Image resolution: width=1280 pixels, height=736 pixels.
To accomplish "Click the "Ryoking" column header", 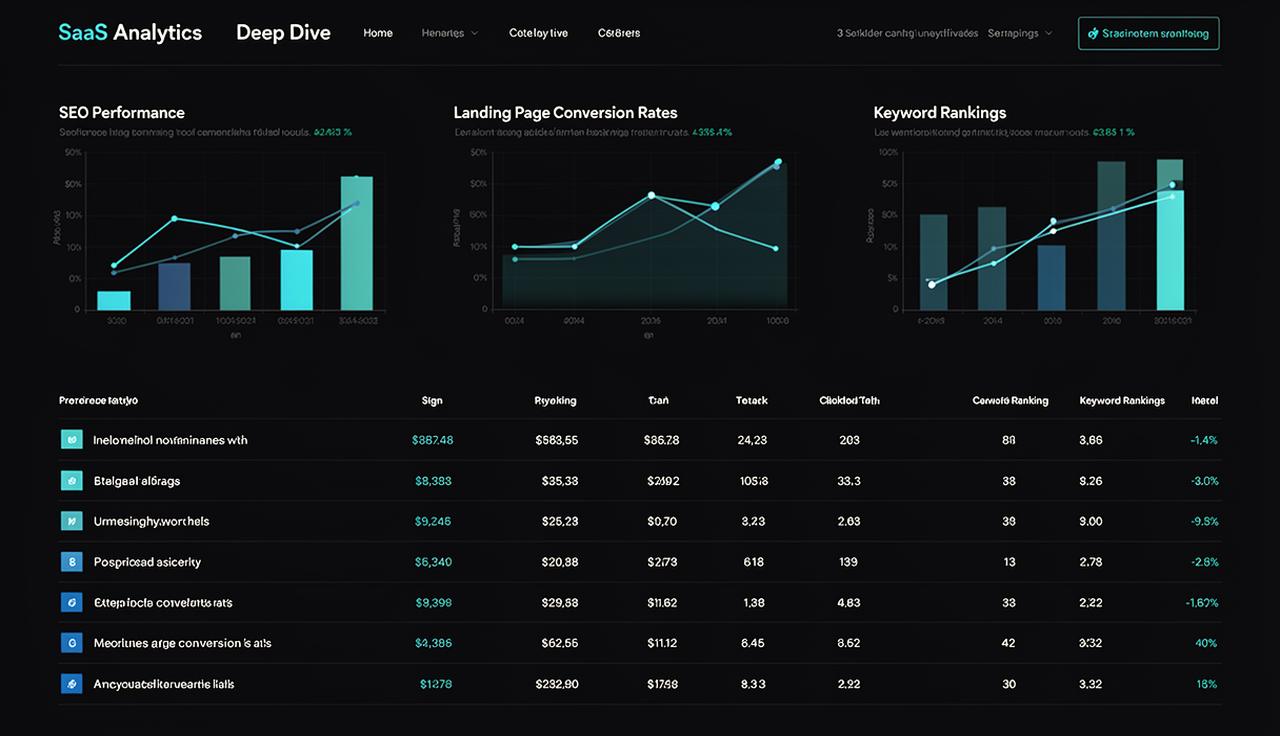I will (x=556, y=401).
